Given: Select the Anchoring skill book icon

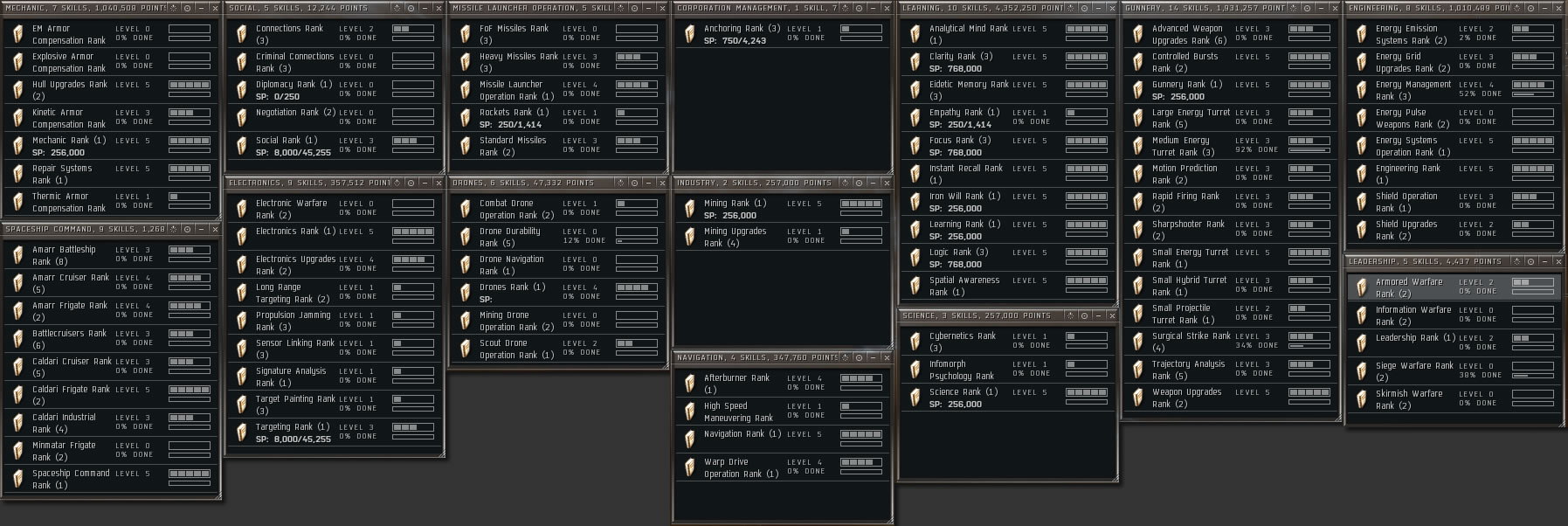Looking at the screenshot, I should point(689,34).
